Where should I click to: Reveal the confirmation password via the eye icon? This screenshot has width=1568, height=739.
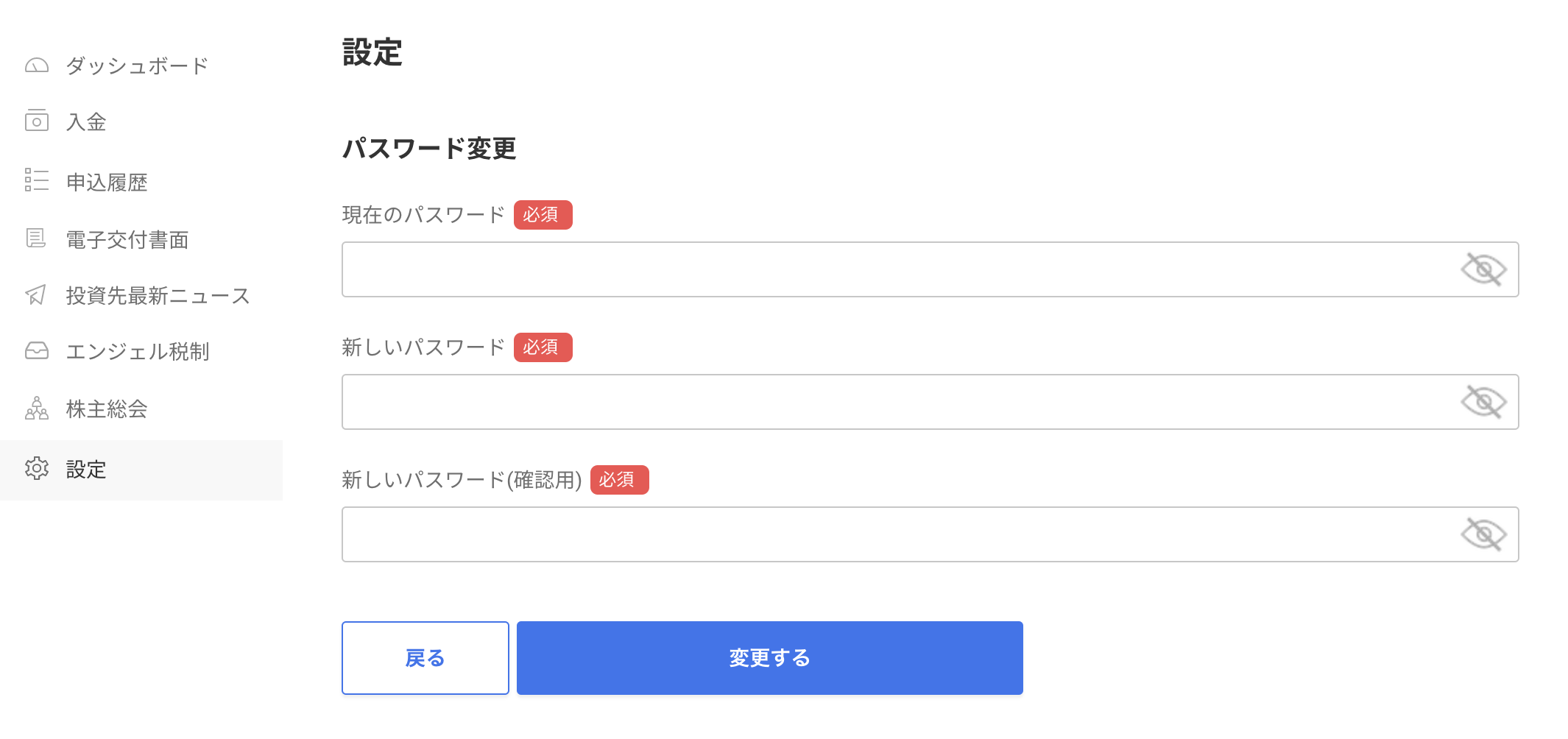(1483, 534)
